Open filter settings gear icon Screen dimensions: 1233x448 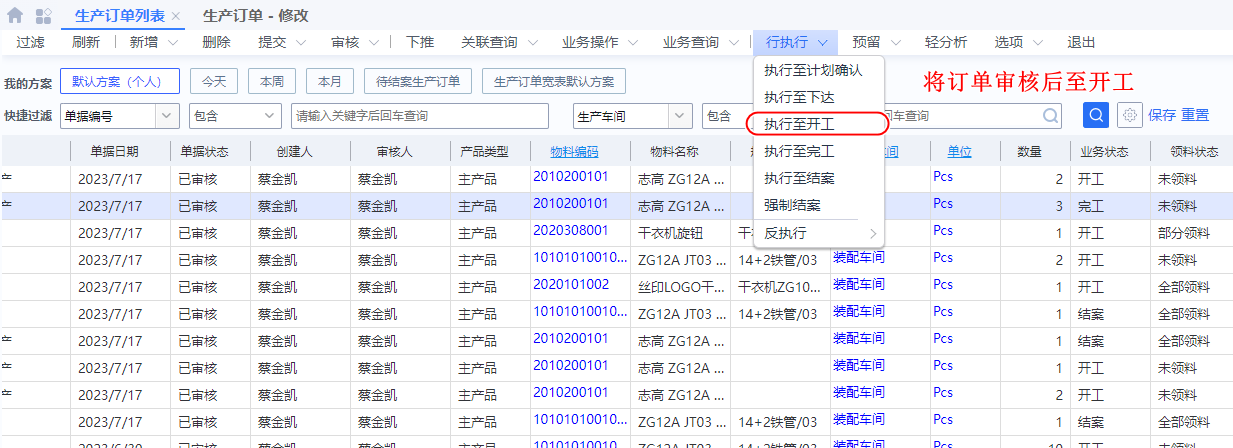[x=1130, y=115]
